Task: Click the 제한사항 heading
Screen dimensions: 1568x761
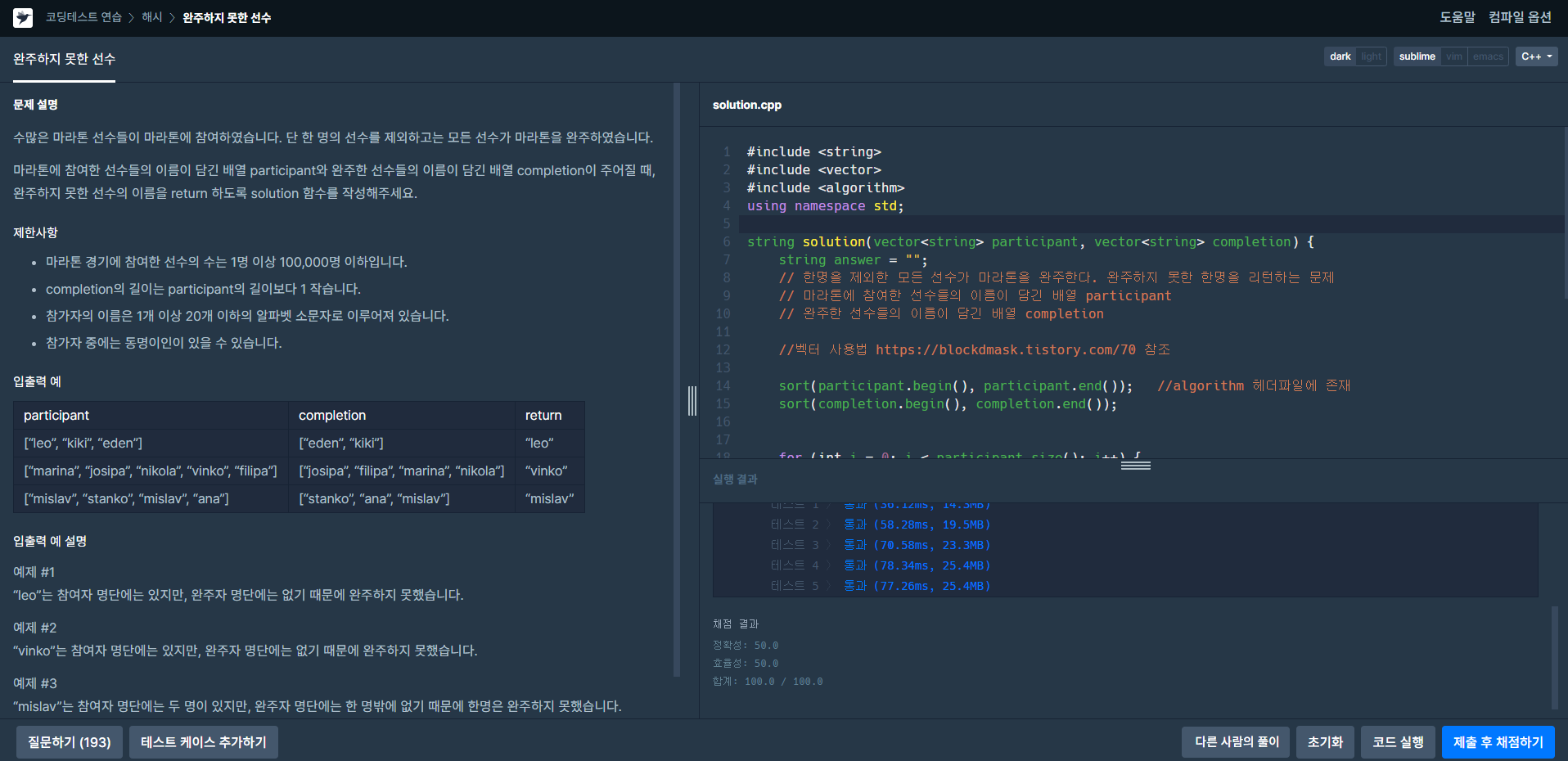Action: coord(35,233)
